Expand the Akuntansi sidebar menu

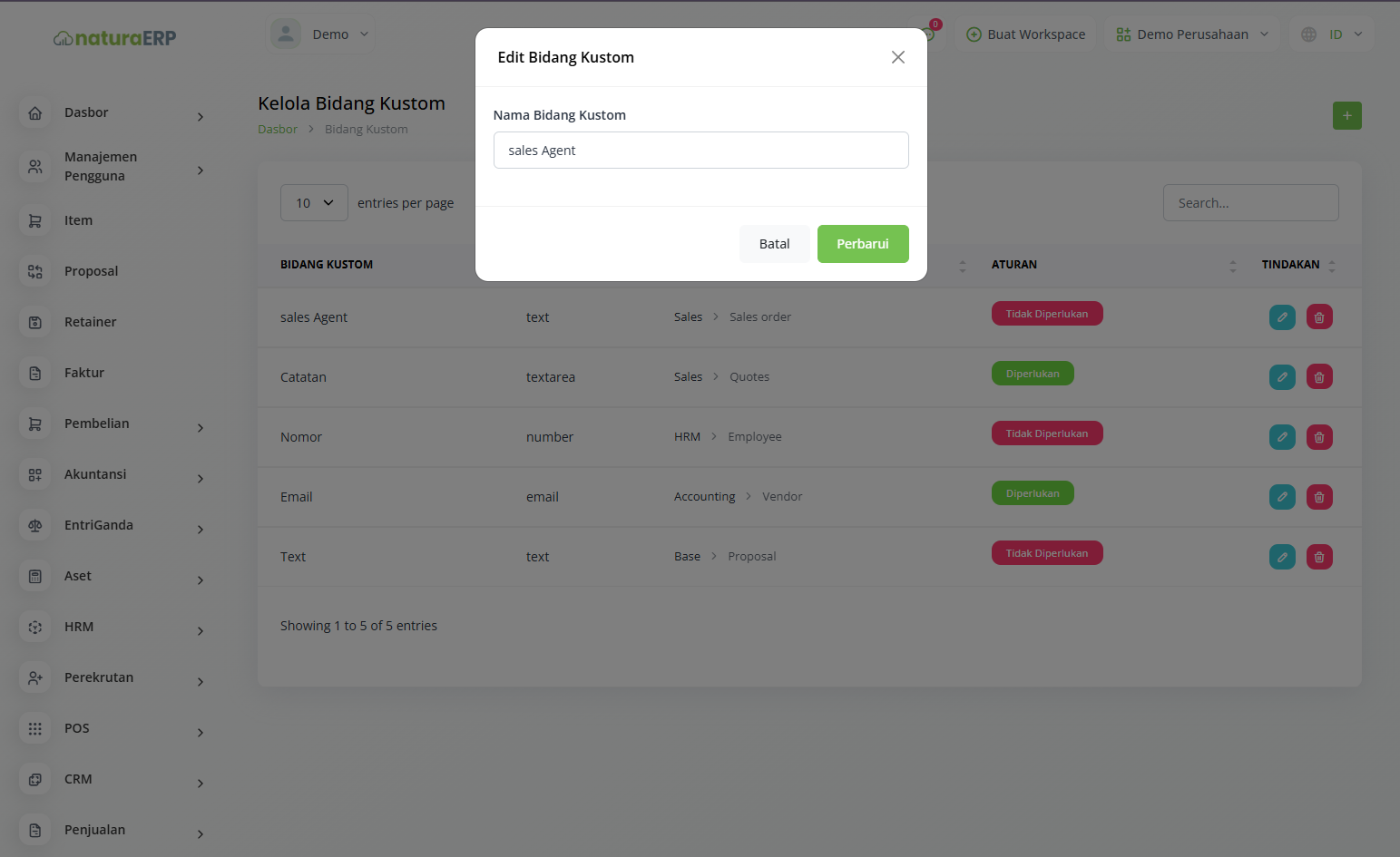click(113, 475)
